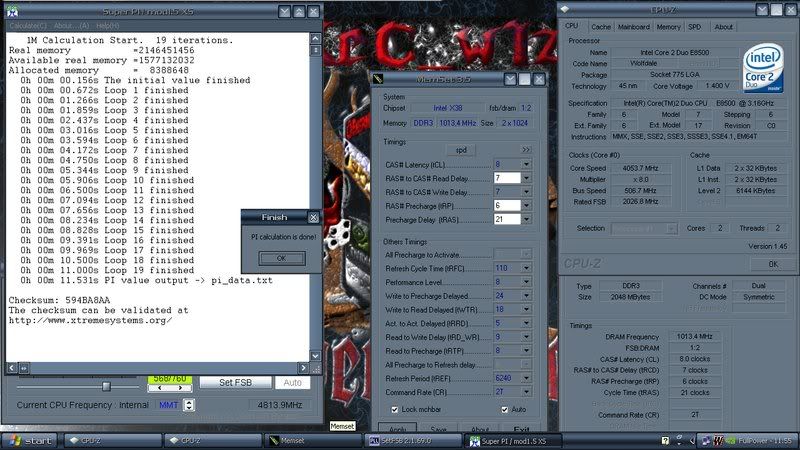Toggle the Auto checkbox in MemSet
Image resolution: width=800 pixels, height=450 pixels.
(505, 410)
